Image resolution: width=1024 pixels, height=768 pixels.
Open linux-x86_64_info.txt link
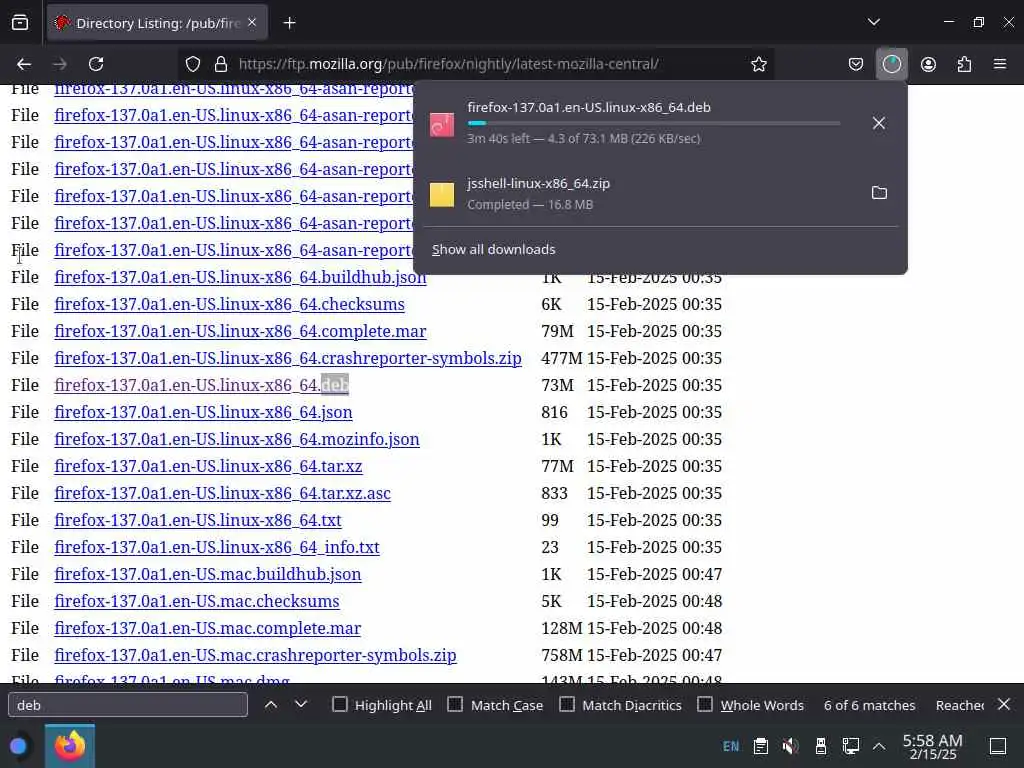[217, 547]
